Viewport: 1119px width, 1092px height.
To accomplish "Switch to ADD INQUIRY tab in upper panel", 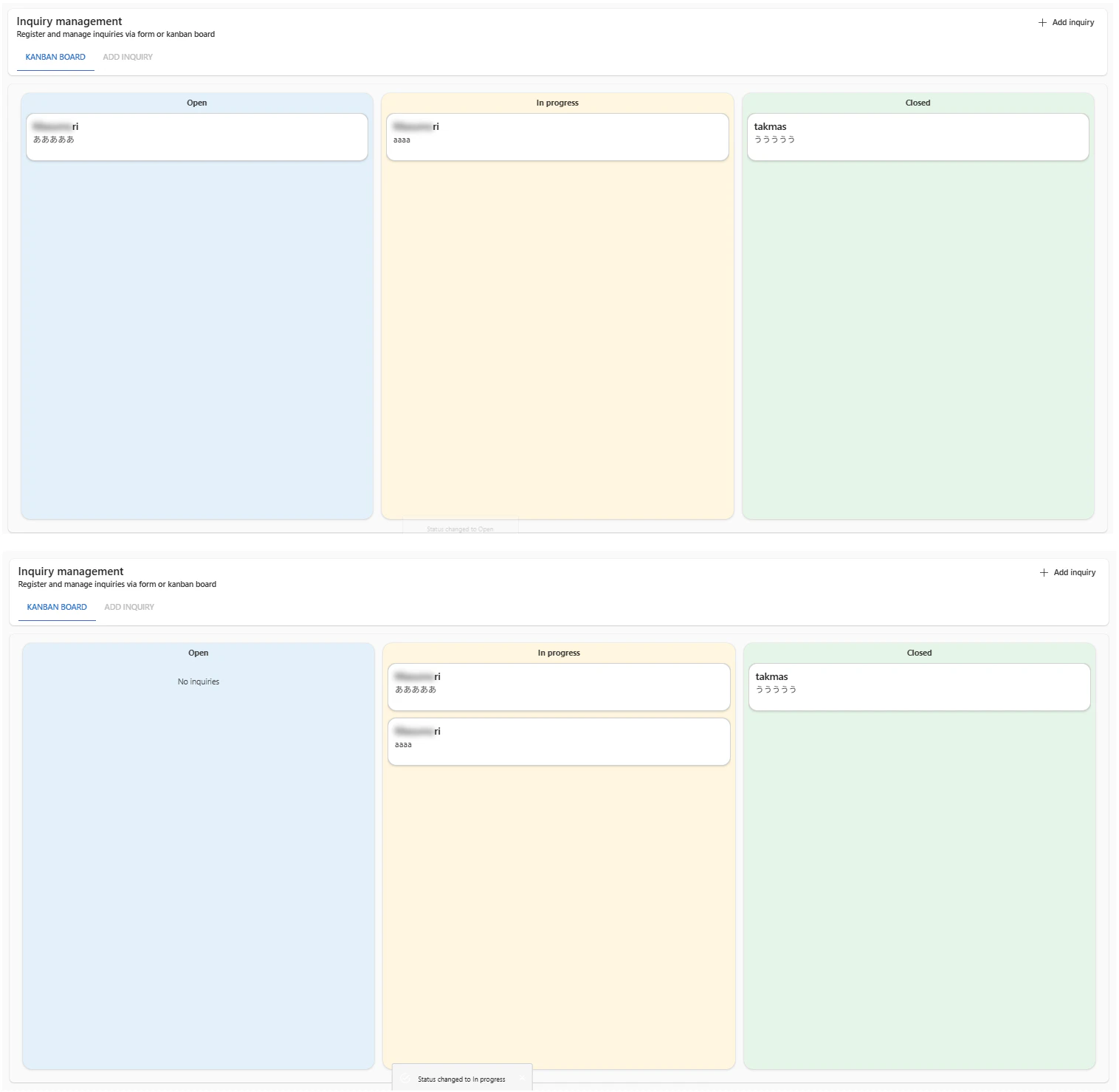I will [128, 58].
